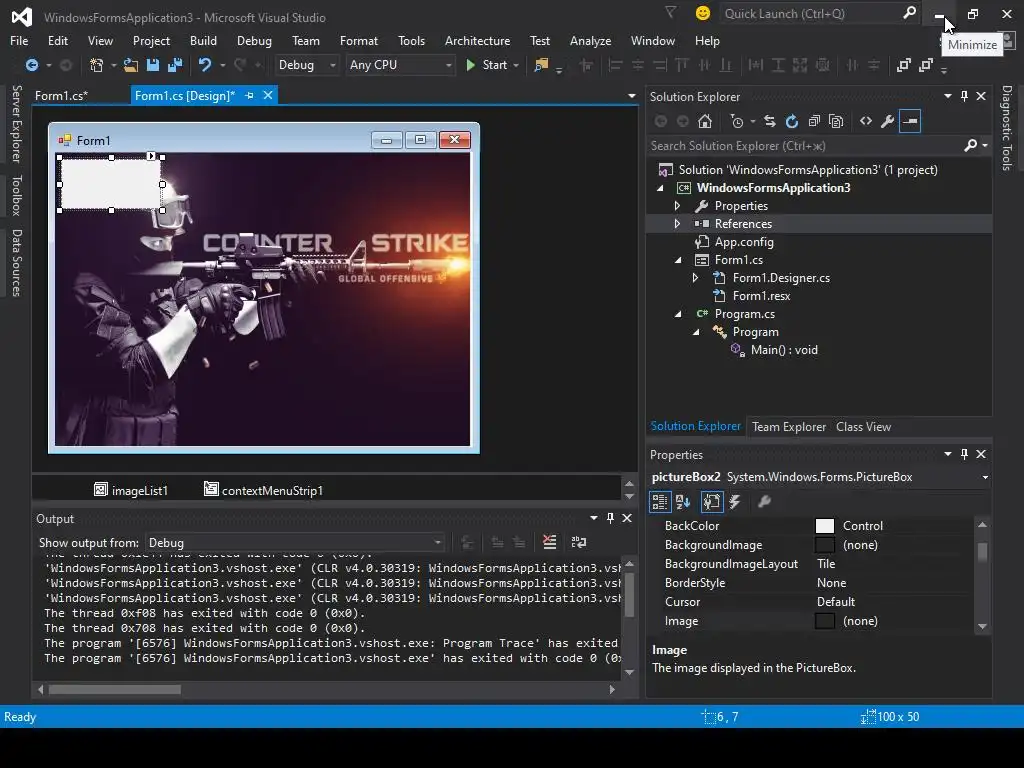Click the Collapse All icon in Solution Explorer
This screenshot has width=1024, height=768.
[x=814, y=121]
